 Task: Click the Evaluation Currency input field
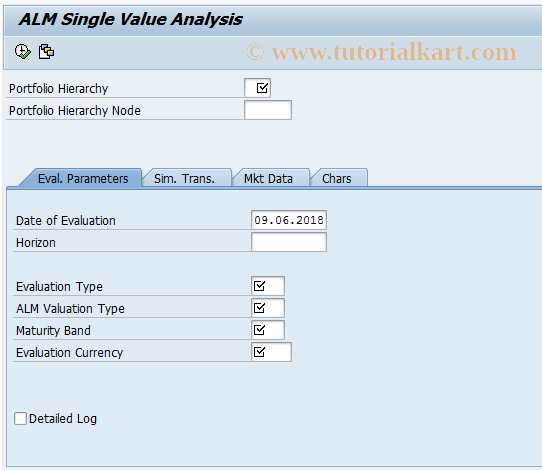(x=271, y=352)
